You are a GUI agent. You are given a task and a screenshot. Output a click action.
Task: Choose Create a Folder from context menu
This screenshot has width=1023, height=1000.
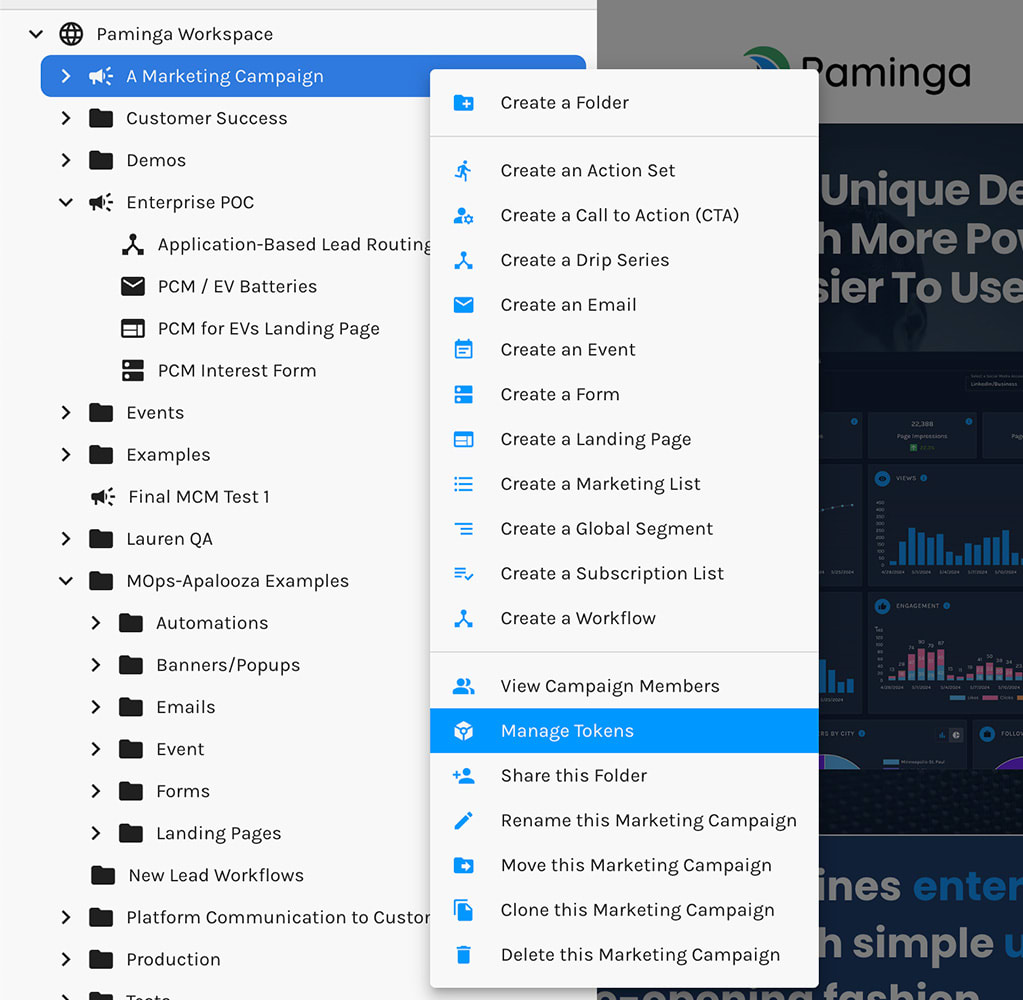(x=624, y=103)
